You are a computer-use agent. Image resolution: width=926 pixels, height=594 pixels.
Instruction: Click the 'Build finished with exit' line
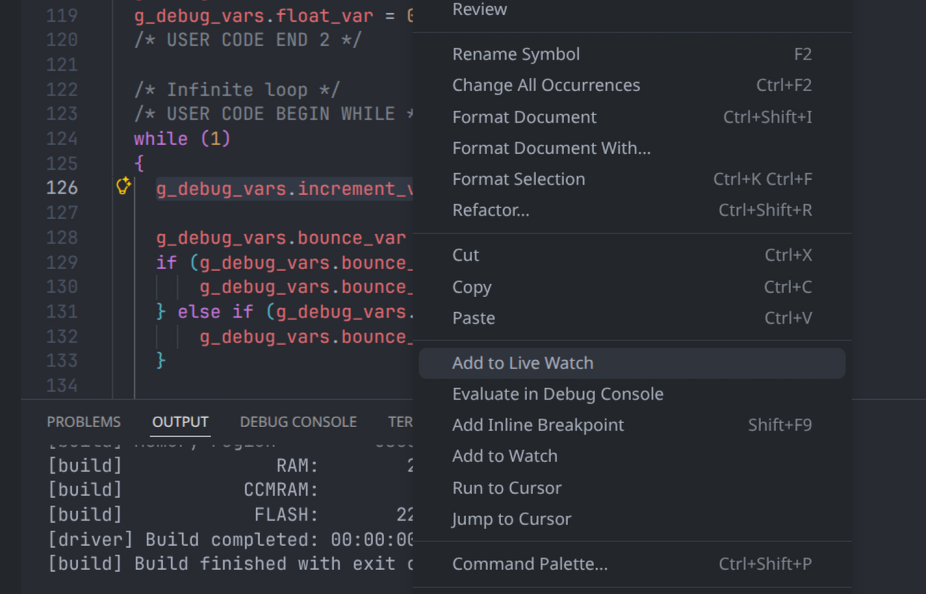pyautogui.click(x=230, y=564)
